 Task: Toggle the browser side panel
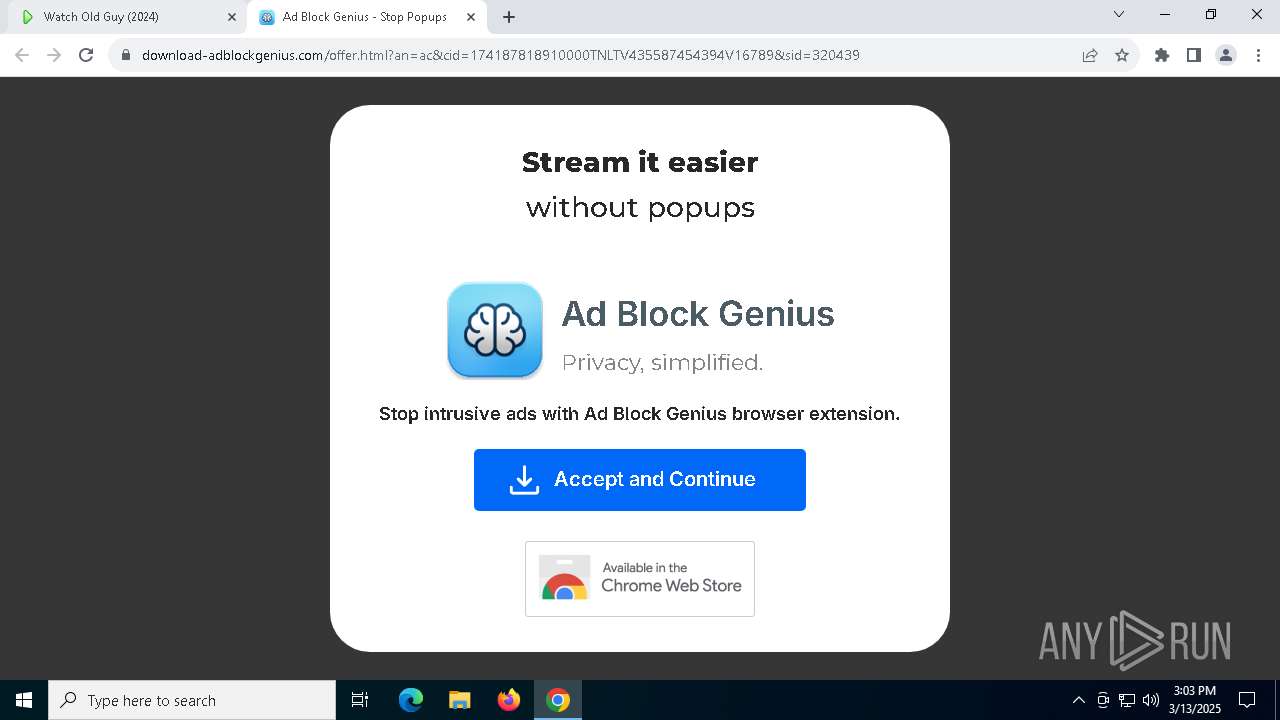[1194, 55]
